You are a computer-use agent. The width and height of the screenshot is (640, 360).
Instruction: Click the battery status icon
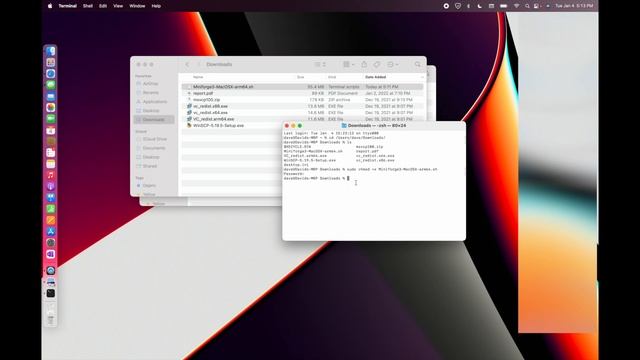[x=504, y=6]
